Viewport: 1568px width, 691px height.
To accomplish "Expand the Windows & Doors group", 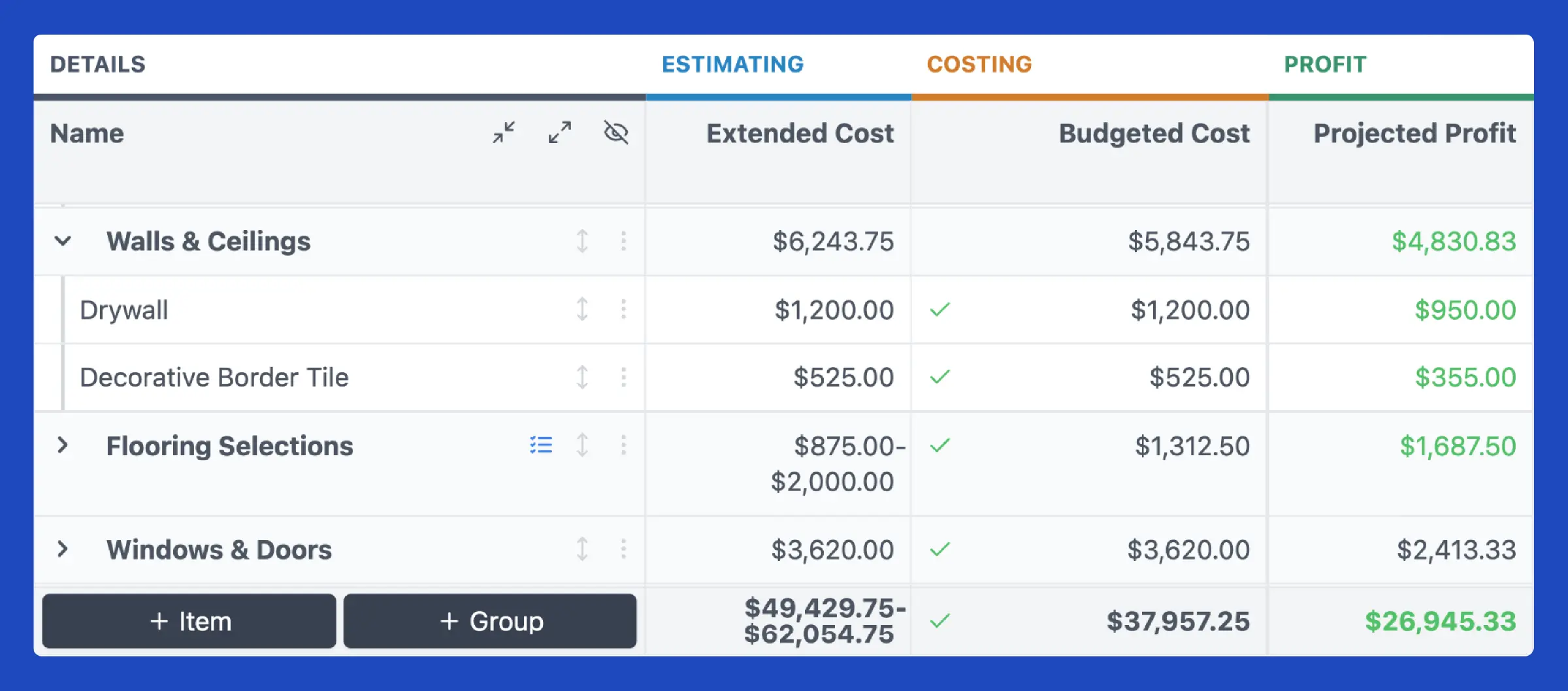I will (x=63, y=549).
